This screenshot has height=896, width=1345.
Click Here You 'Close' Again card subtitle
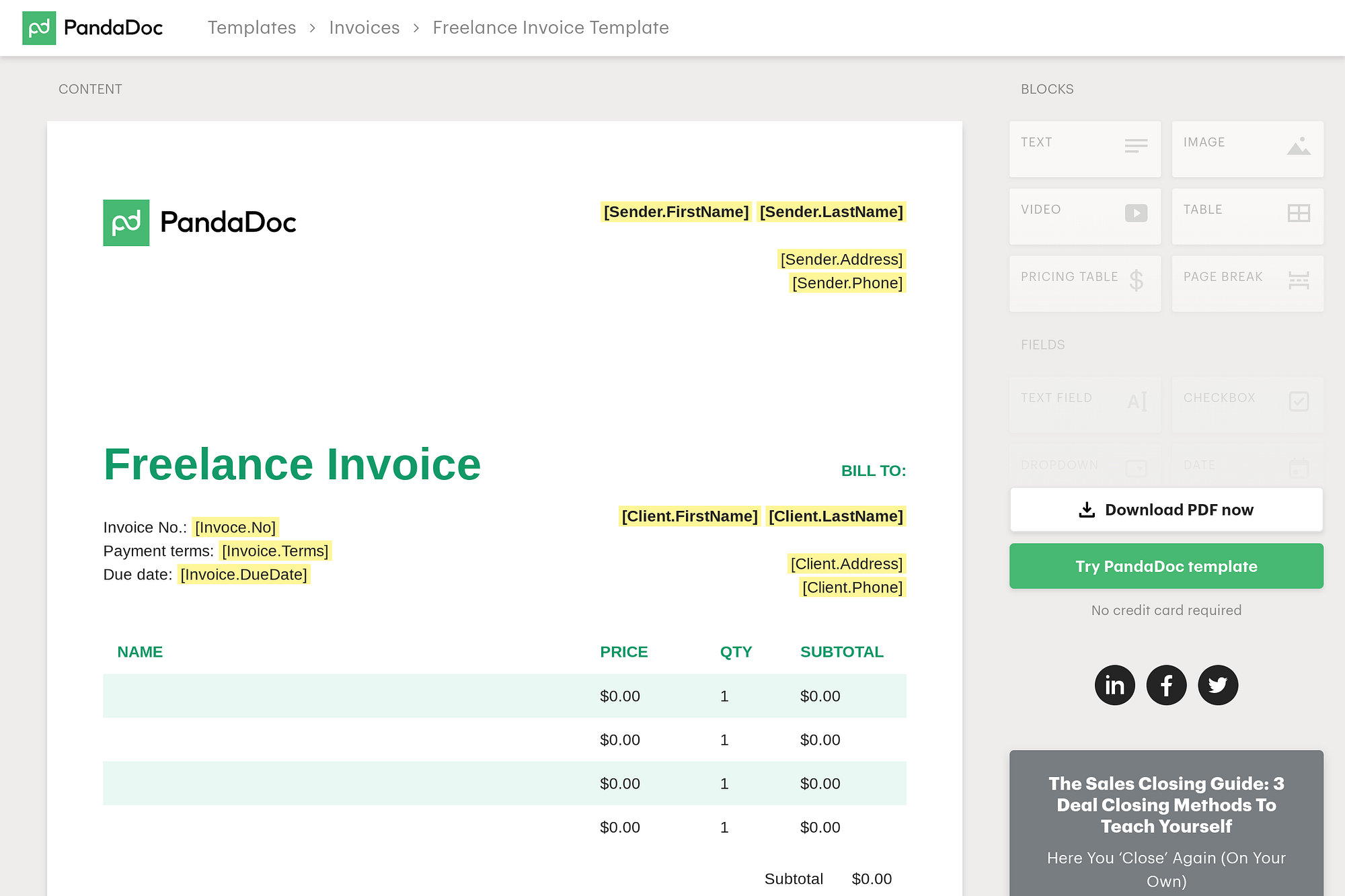tap(1166, 870)
